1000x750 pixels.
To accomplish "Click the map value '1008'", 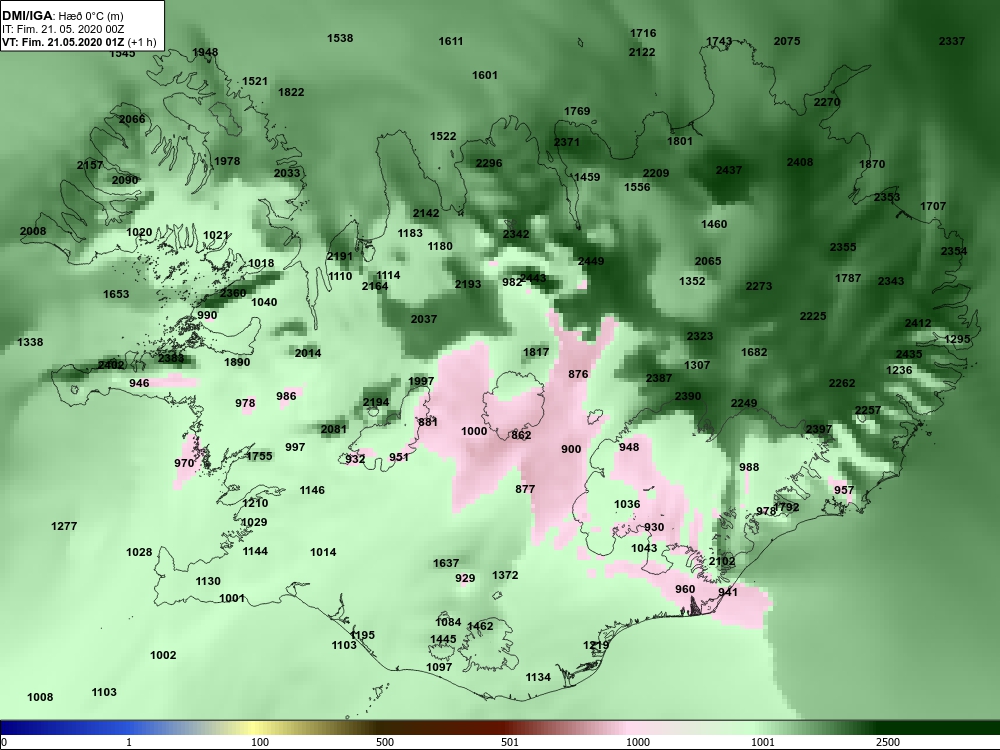I will click(40, 698).
